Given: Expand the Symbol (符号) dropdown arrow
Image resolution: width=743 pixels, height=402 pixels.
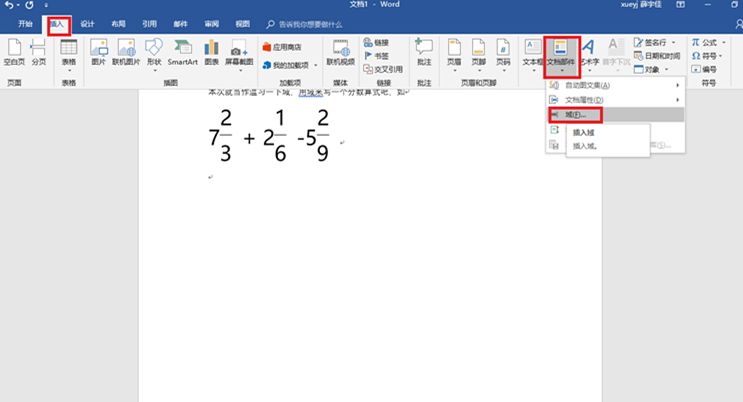Looking at the screenshot, I should (x=721, y=56).
